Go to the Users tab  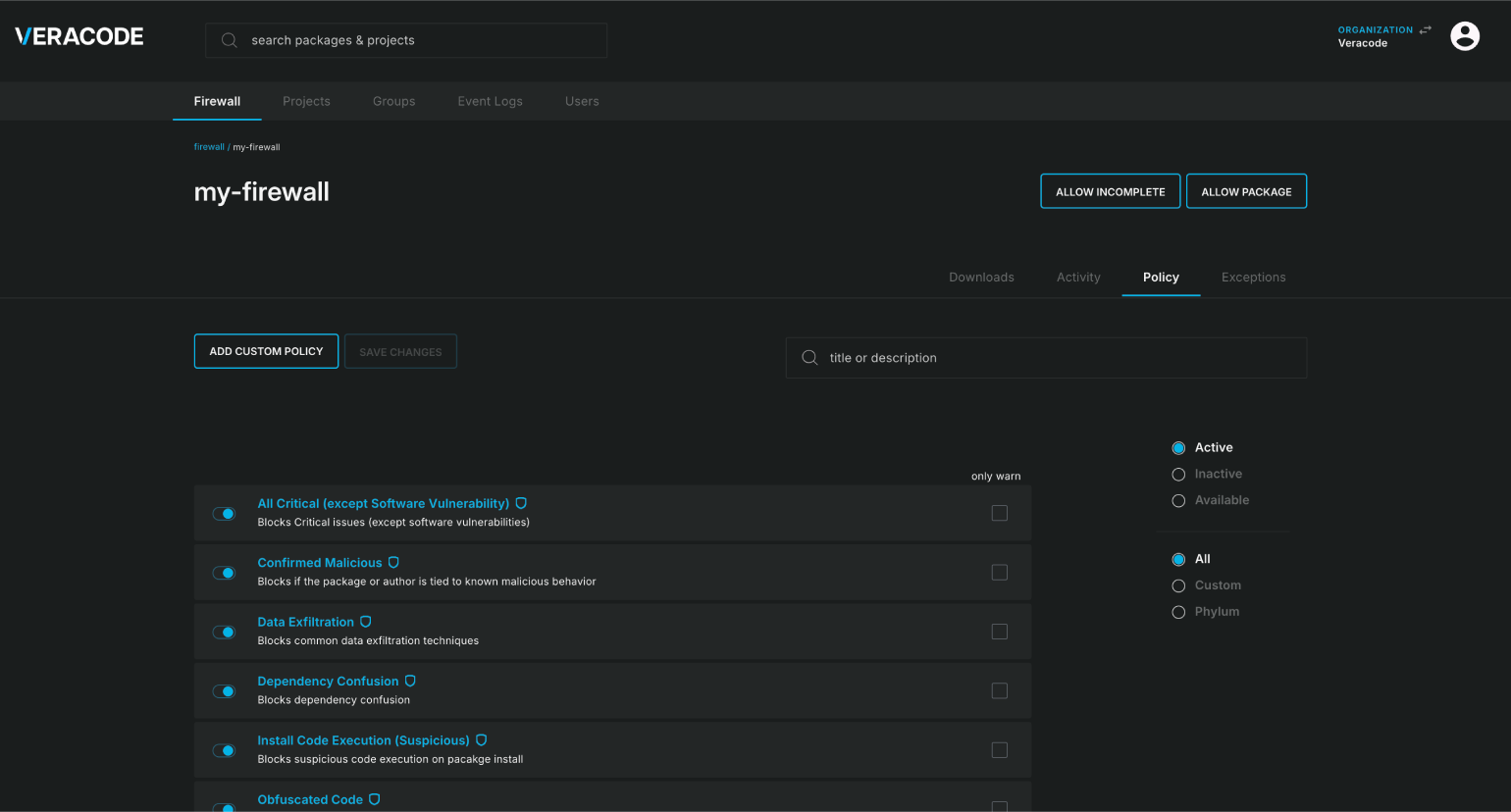pos(582,101)
